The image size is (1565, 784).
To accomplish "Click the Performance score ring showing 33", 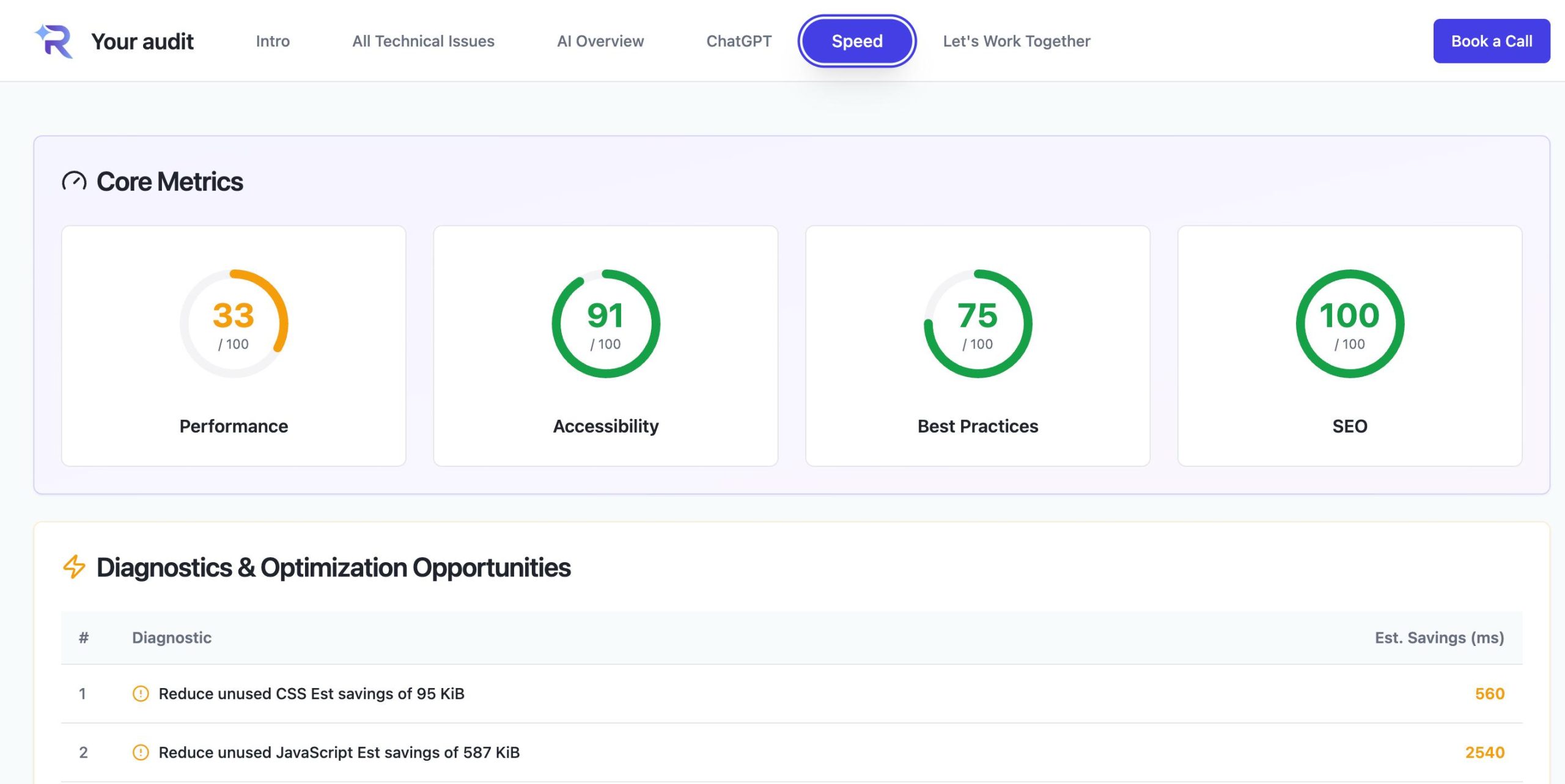I will pos(234,324).
